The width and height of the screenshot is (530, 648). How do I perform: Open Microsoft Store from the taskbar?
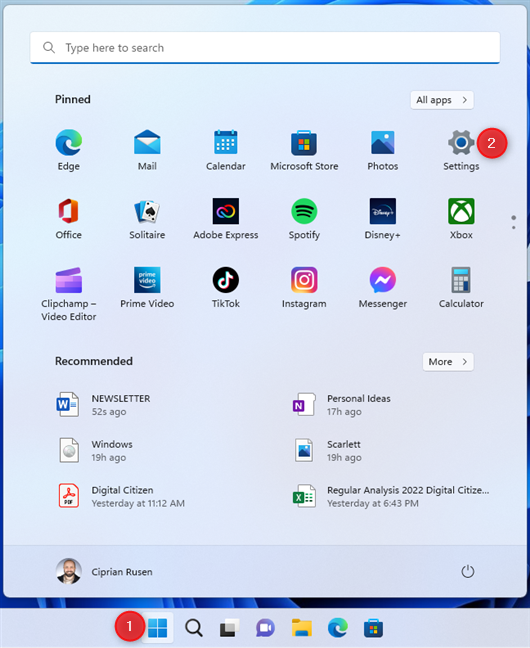[373, 628]
